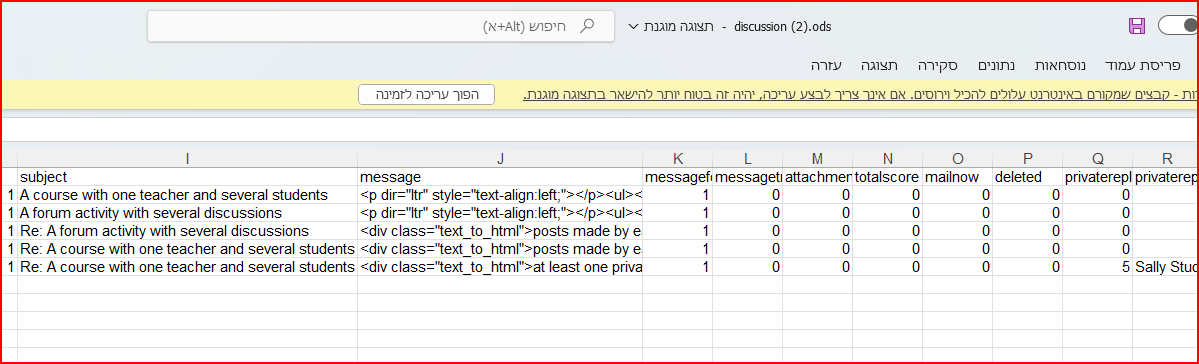Click the 'deleted' header cell

(x=1028, y=177)
